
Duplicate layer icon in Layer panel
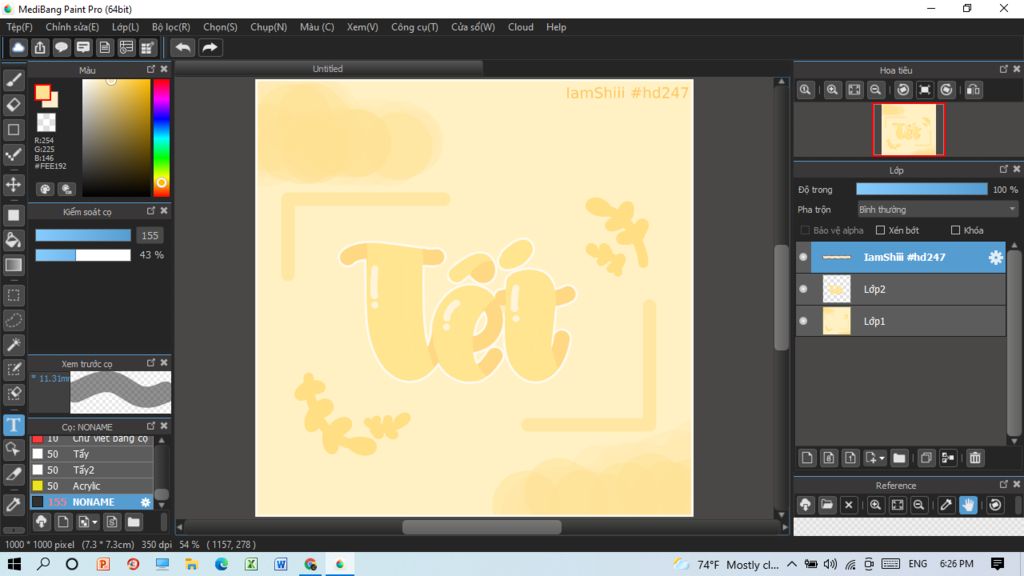click(926, 458)
